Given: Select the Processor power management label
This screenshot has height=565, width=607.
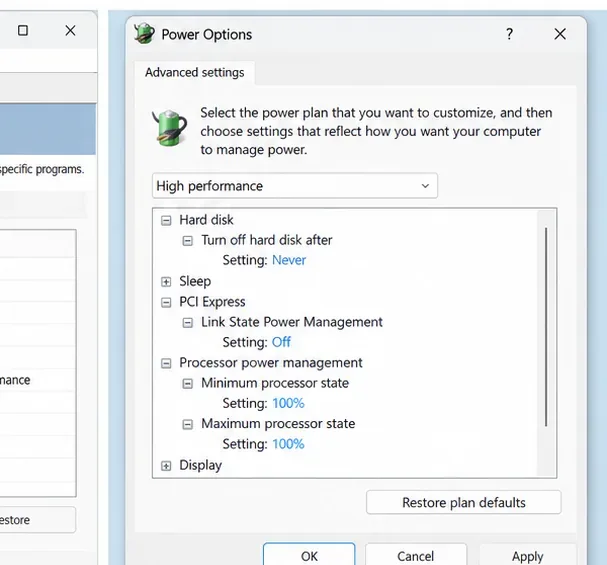Looking at the screenshot, I should coord(271,363).
